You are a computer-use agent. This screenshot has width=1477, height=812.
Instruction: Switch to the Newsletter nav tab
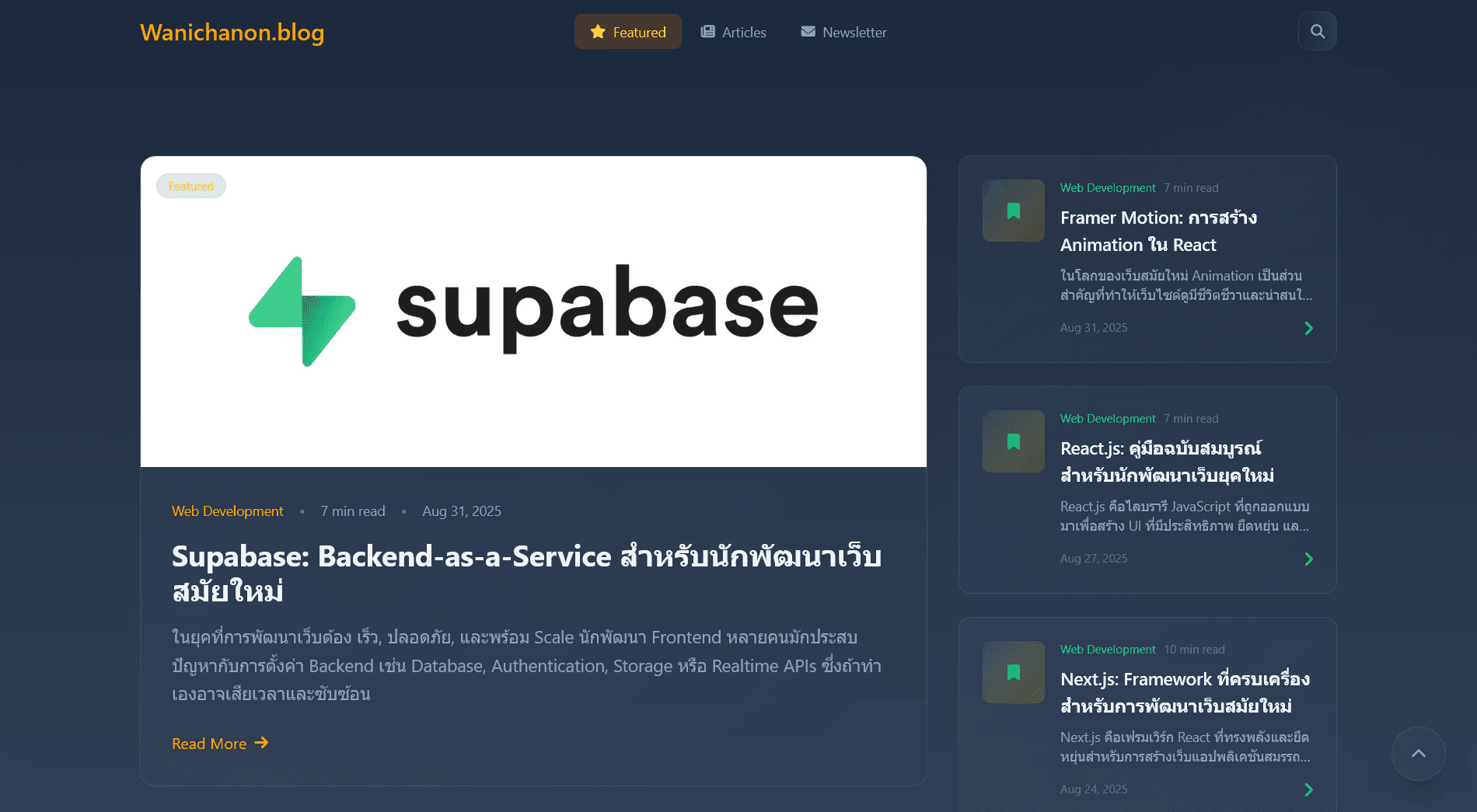tap(843, 32)
